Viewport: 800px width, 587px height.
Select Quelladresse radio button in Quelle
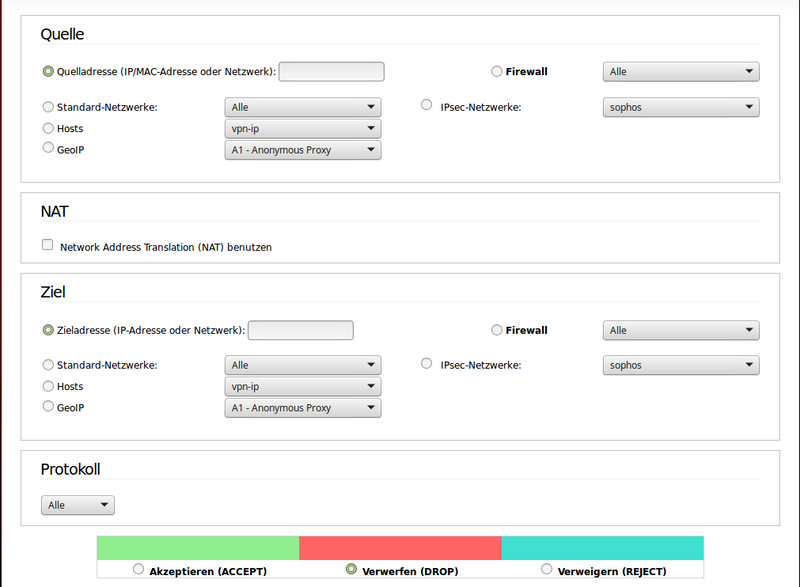[x=48, y=71]
